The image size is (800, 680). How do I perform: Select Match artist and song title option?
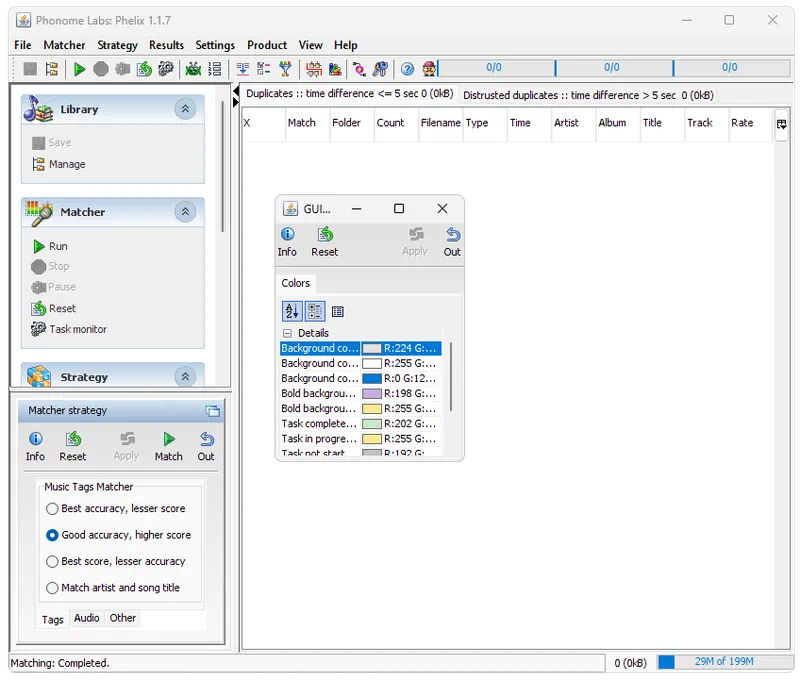coord(113,588)
